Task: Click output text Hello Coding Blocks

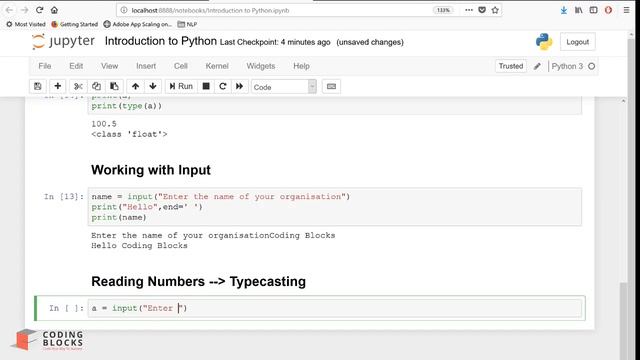Action: point(139,246)
